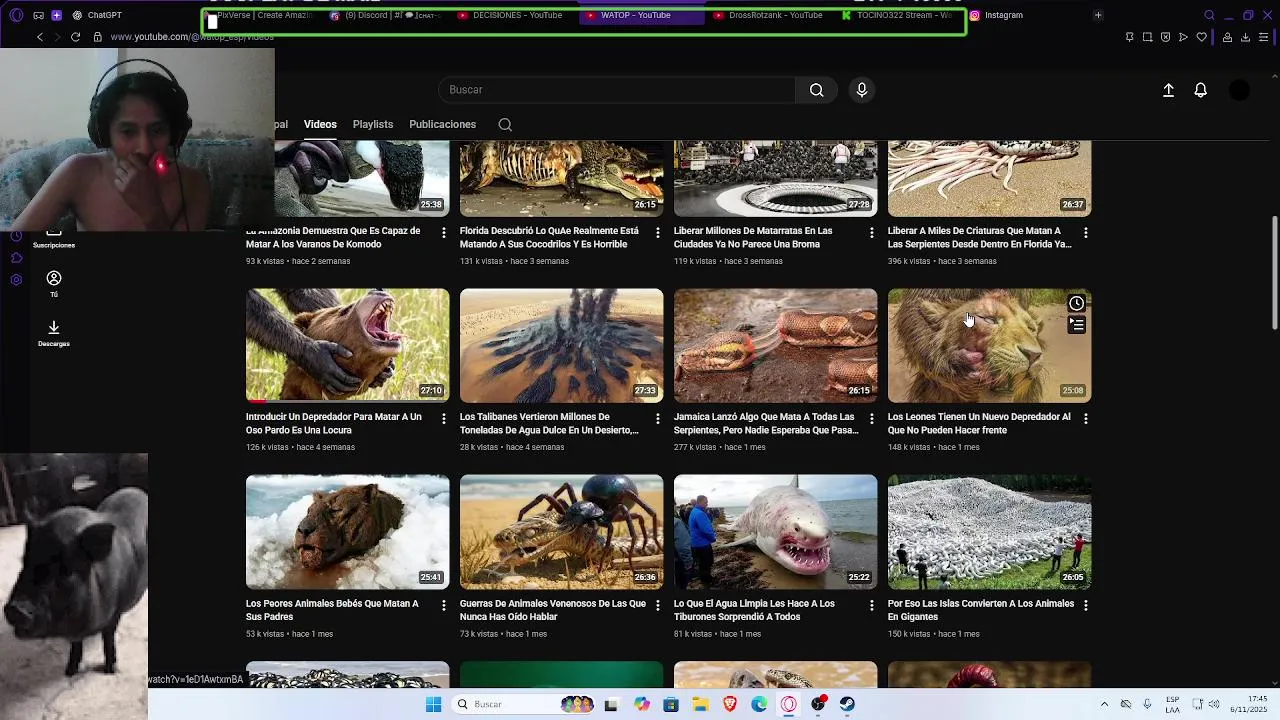Viewport: 1280px width, 720px height.
Task: Open the Tú section in sidebar
Action: pos(54,284)
